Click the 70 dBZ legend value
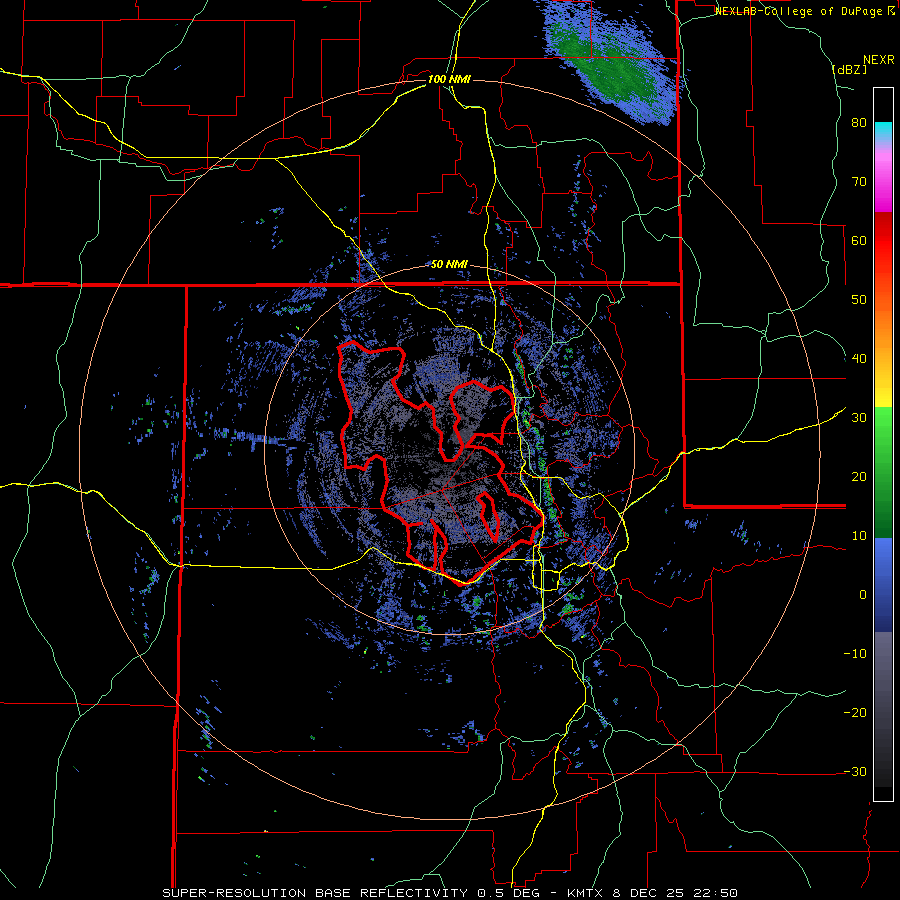This screenshot has width=900, height=900. click(859, 182)
